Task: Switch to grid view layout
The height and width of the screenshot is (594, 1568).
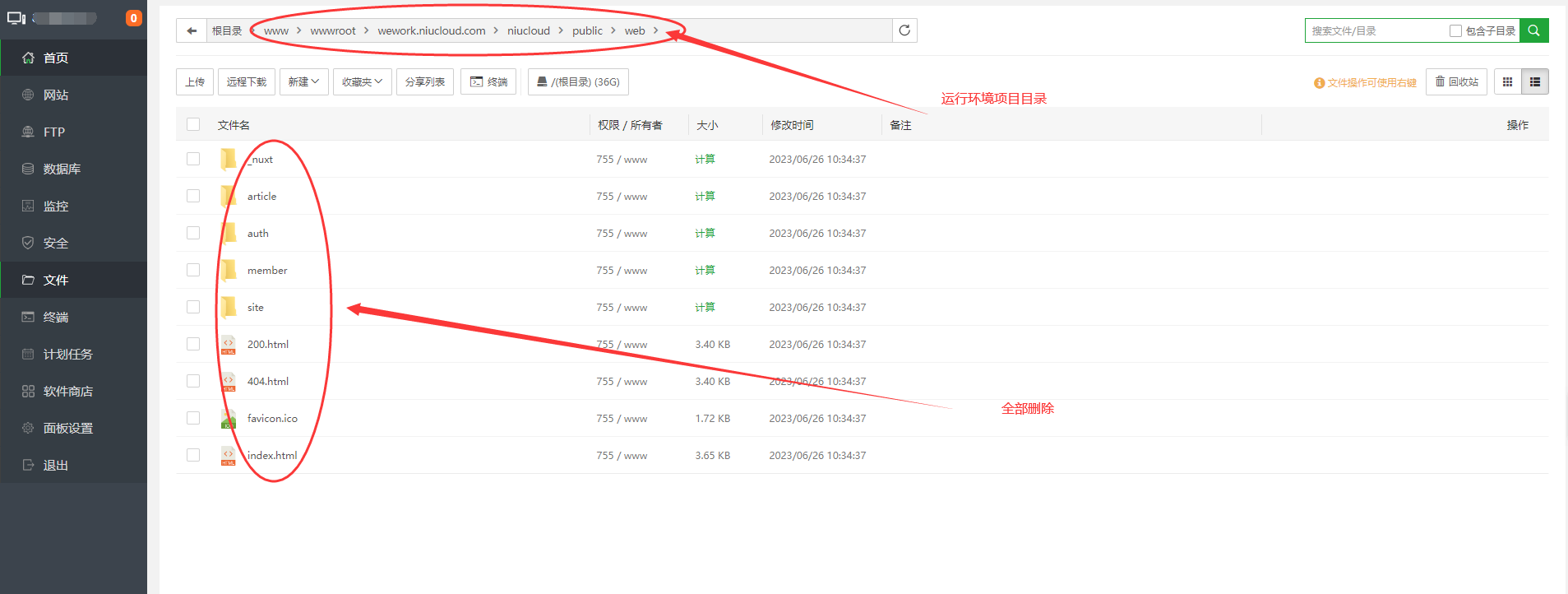Action: click(x=1507, y=82)
